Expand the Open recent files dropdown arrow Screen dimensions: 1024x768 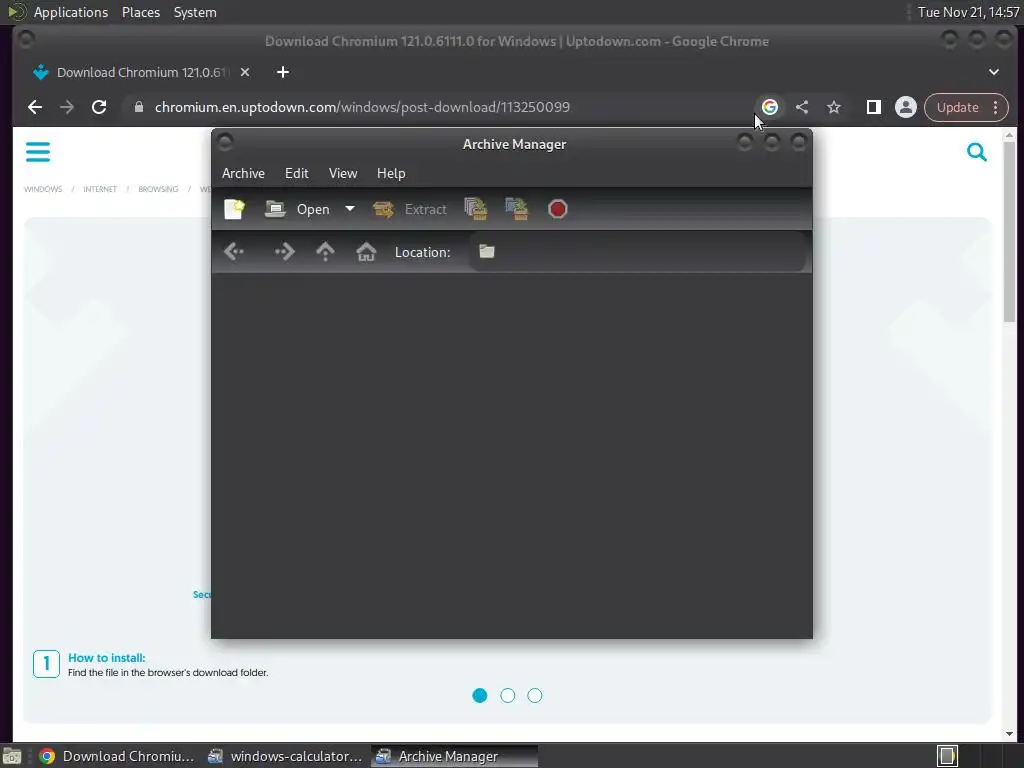point(350,209)
